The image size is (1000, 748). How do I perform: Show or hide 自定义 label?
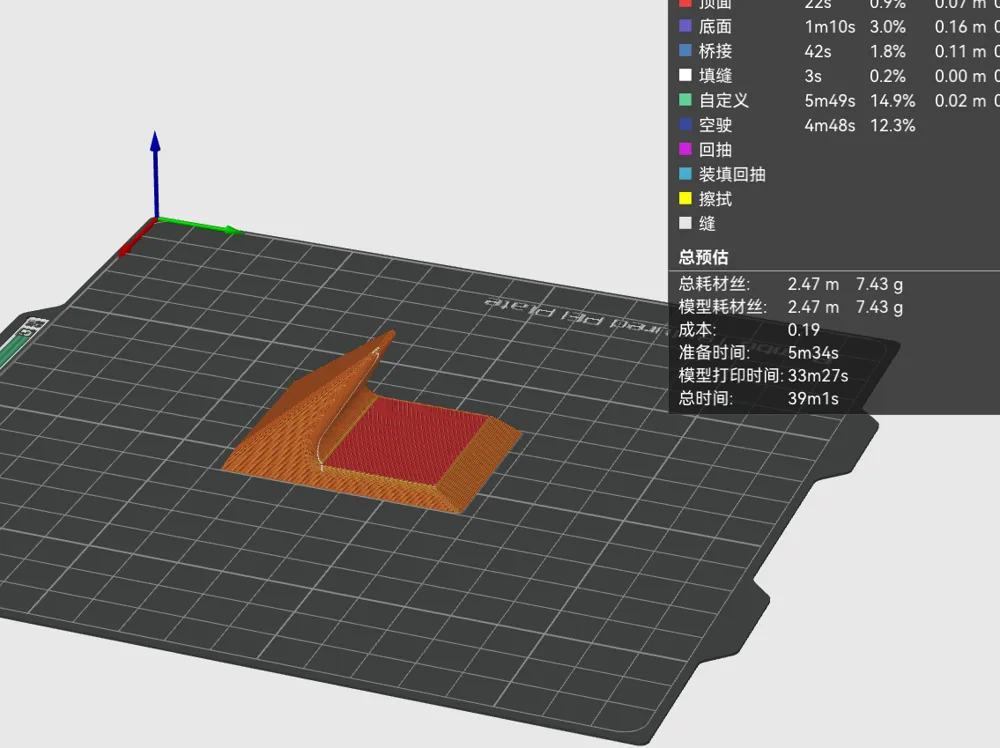click(x=723, y=100)
